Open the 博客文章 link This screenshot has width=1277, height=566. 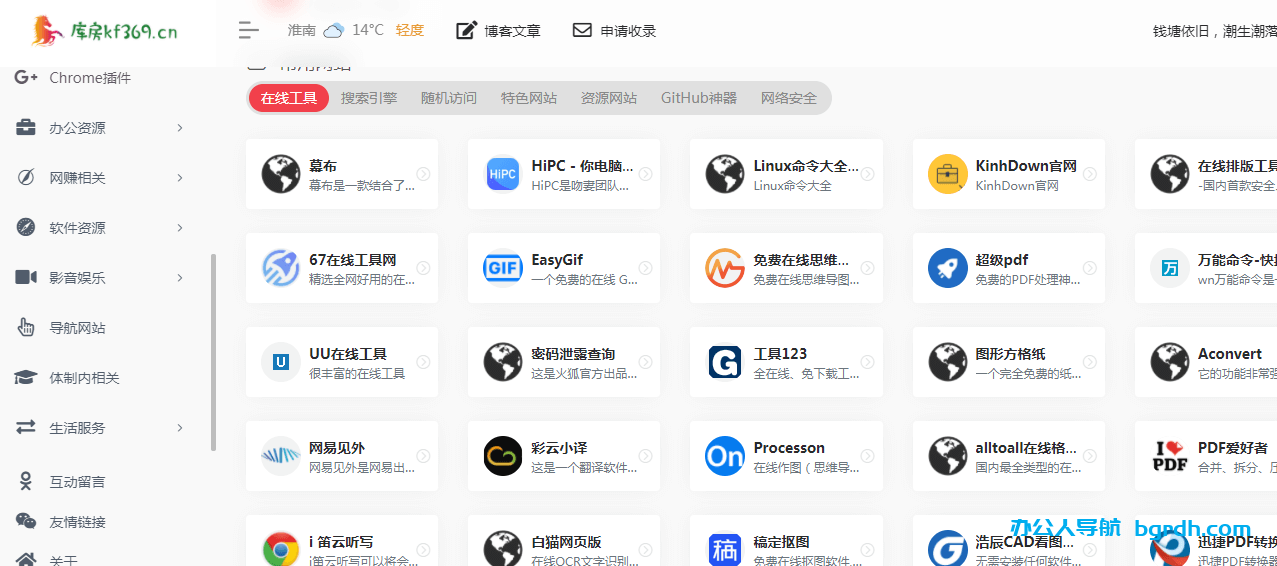click(512, 31)
